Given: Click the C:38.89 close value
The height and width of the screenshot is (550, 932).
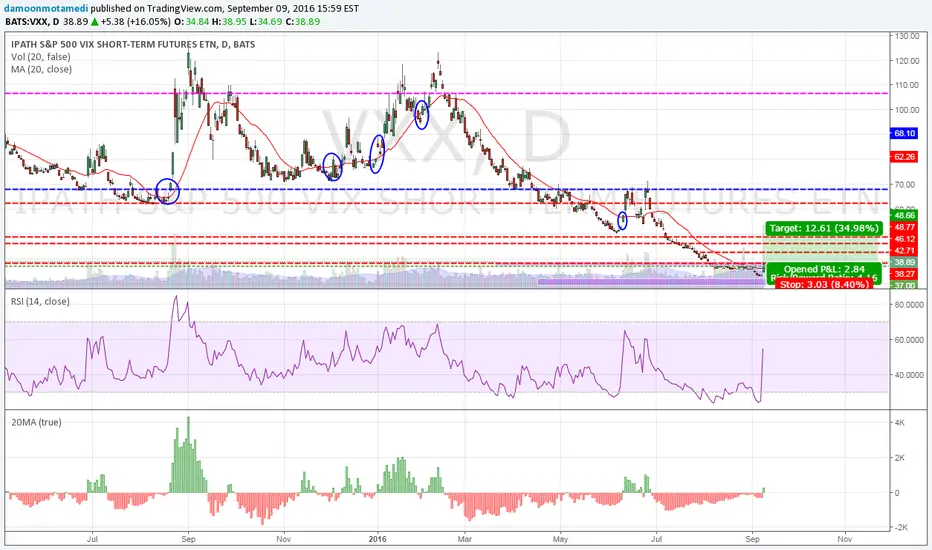Looking at the screenshot, I should (x=302, y=21).
